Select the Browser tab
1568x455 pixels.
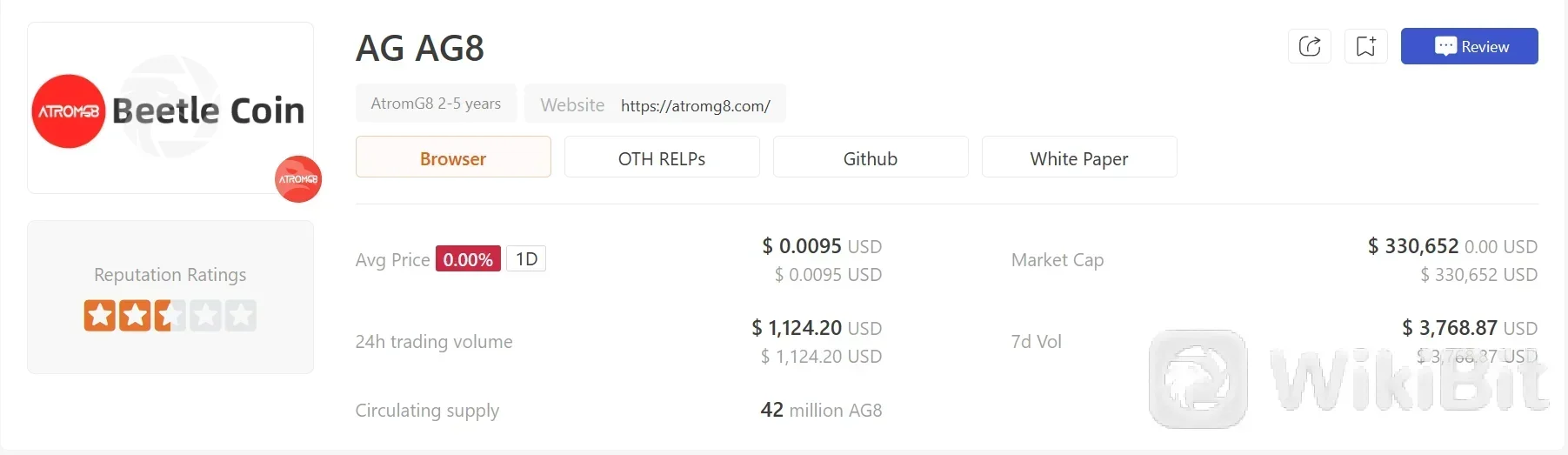point(453,157)
